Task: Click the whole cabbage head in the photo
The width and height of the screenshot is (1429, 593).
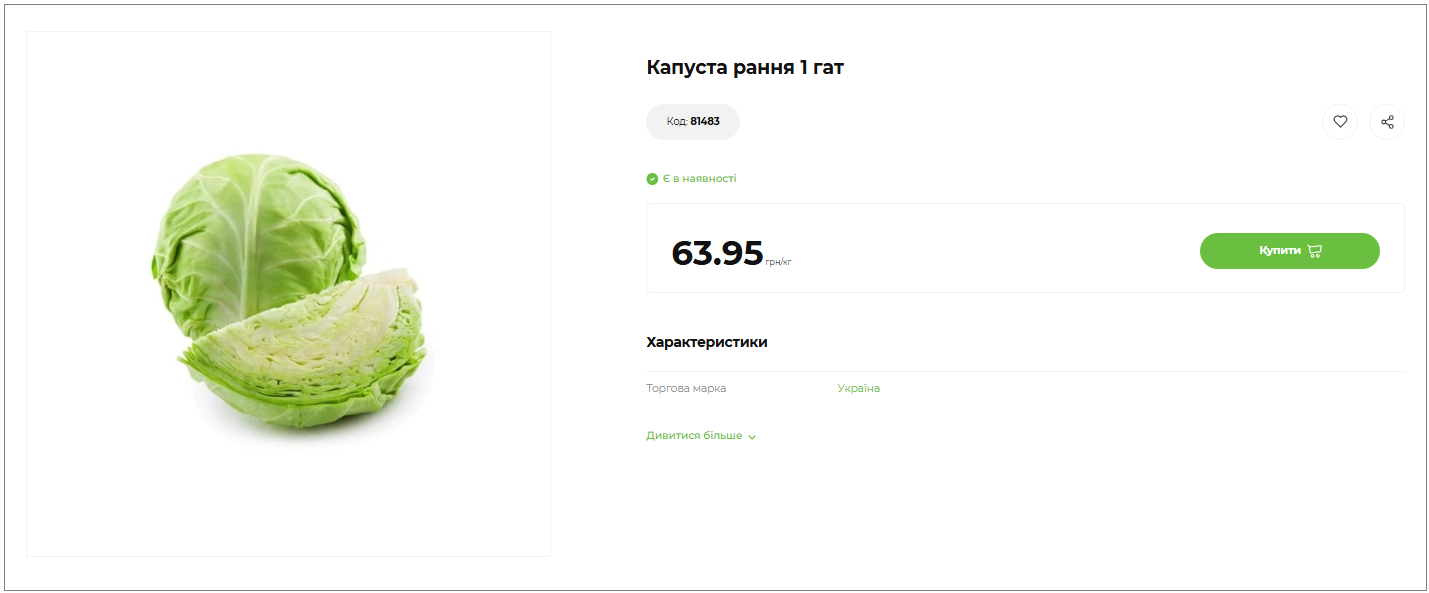Action: [x=250, y=230]
